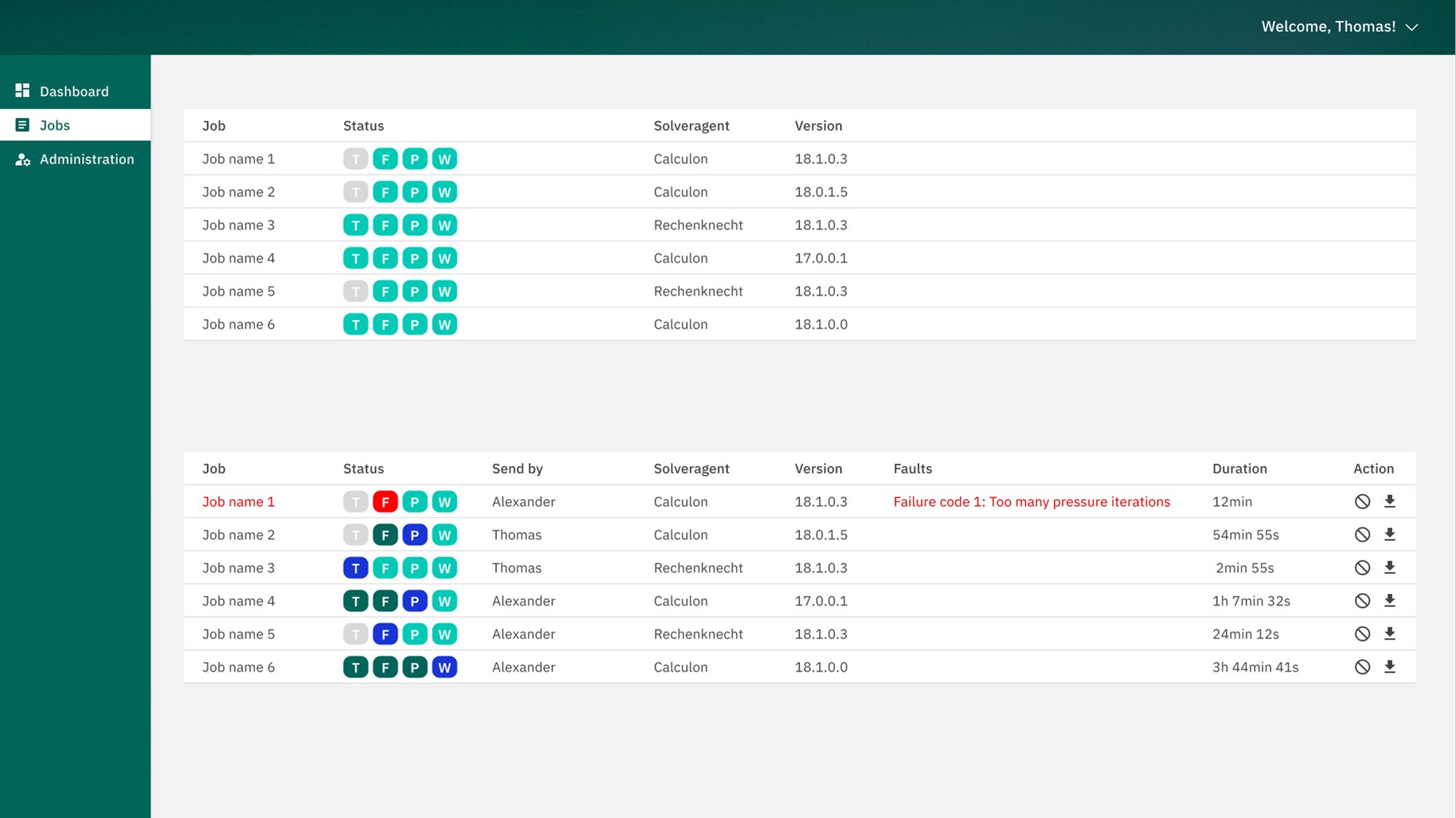Image resolution: width=1456 pixels, height=818 pixels.
Task: Click the Dashboard grid icon in sidebar
Action: pyautogui.click(x=23, y=91)
